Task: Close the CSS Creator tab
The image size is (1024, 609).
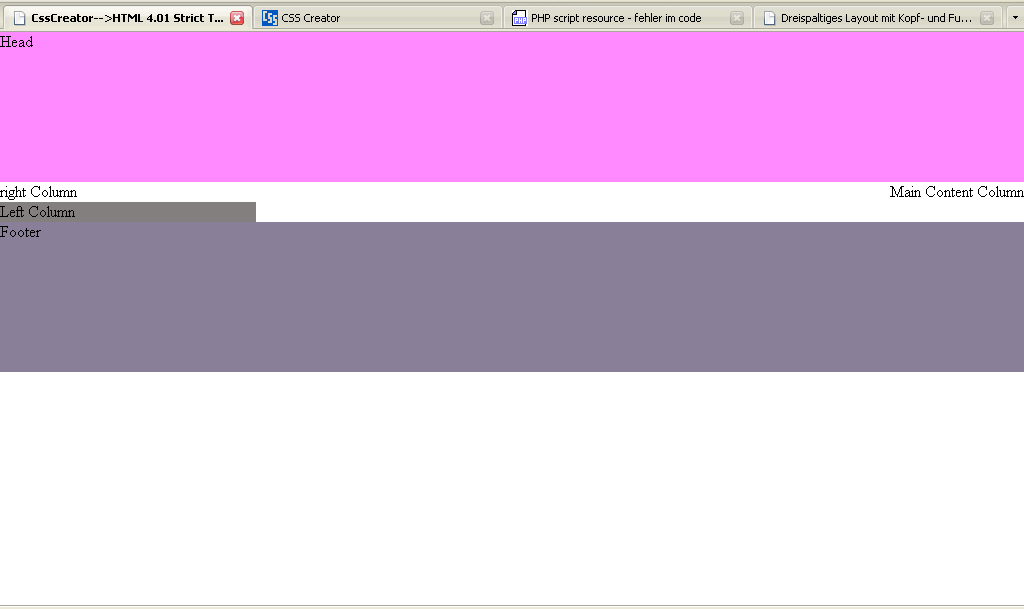Action: (487, 18)
